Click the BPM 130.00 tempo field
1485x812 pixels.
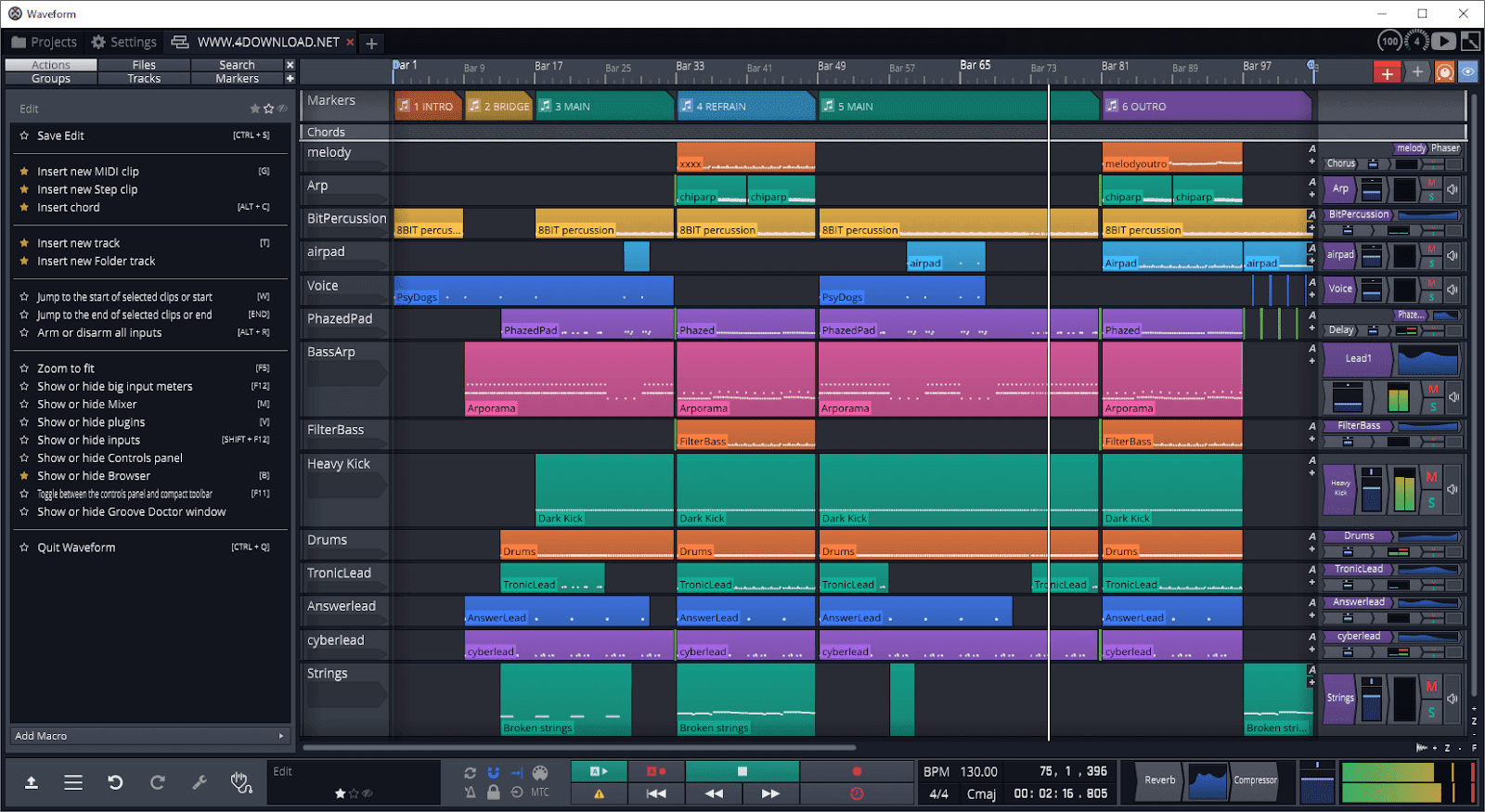pyautogui.click(x=961, y=772)
